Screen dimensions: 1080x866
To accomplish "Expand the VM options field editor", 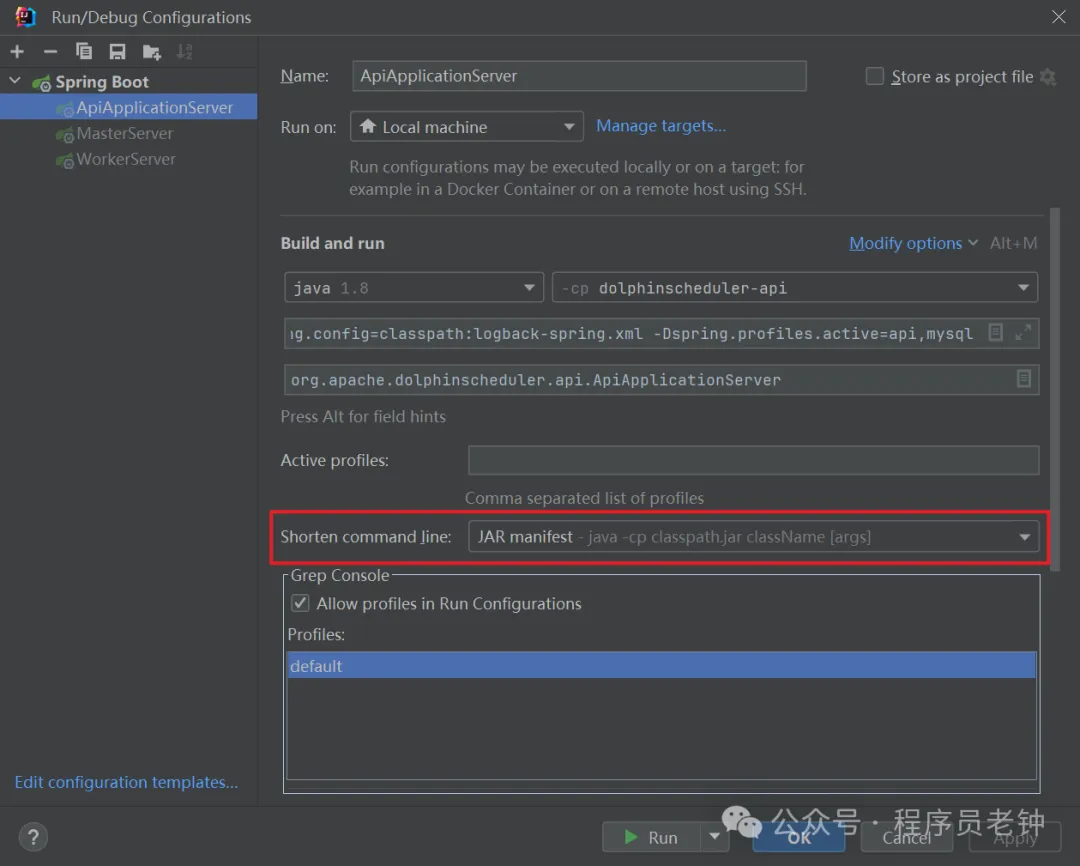I will [x=1023, y=333].
